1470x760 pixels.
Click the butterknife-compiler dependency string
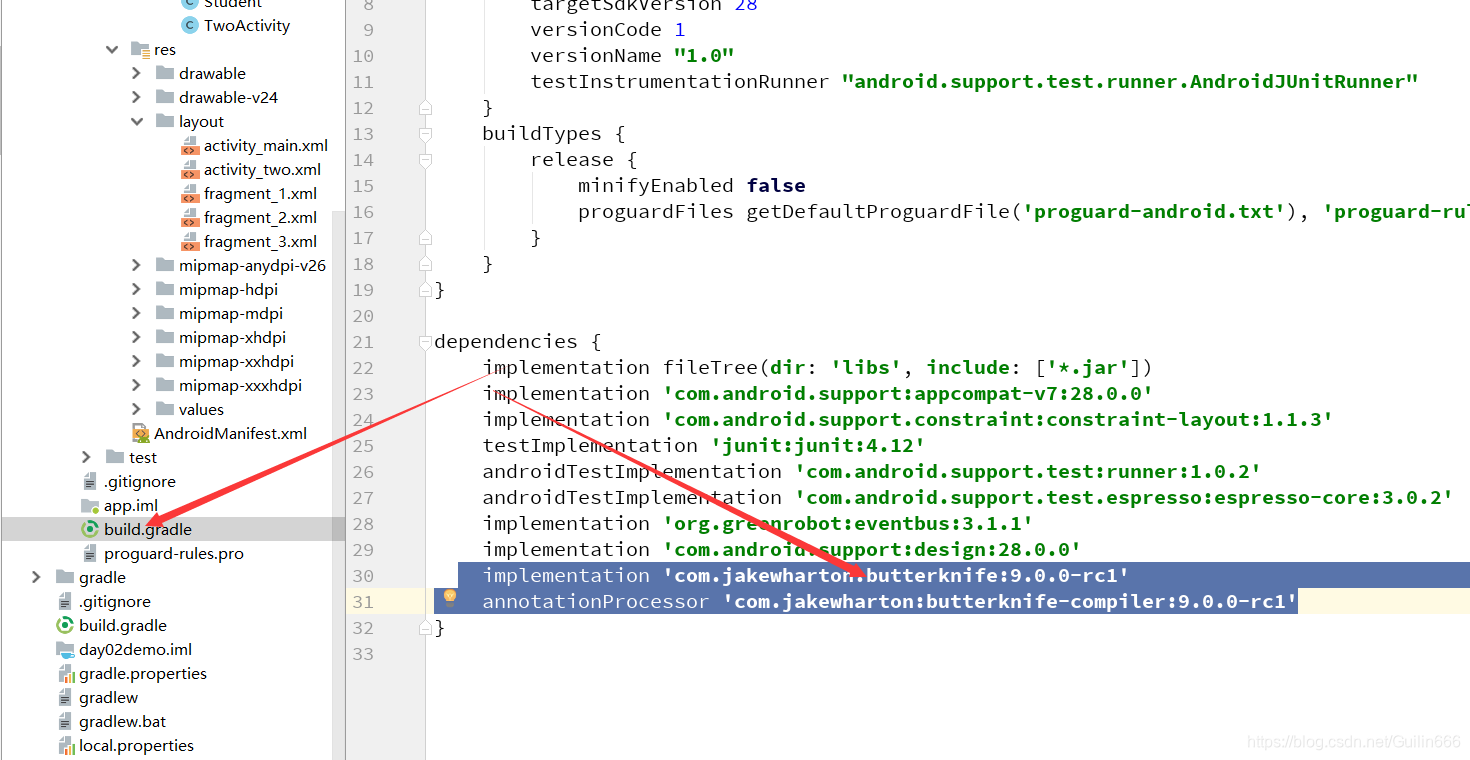1010,602
